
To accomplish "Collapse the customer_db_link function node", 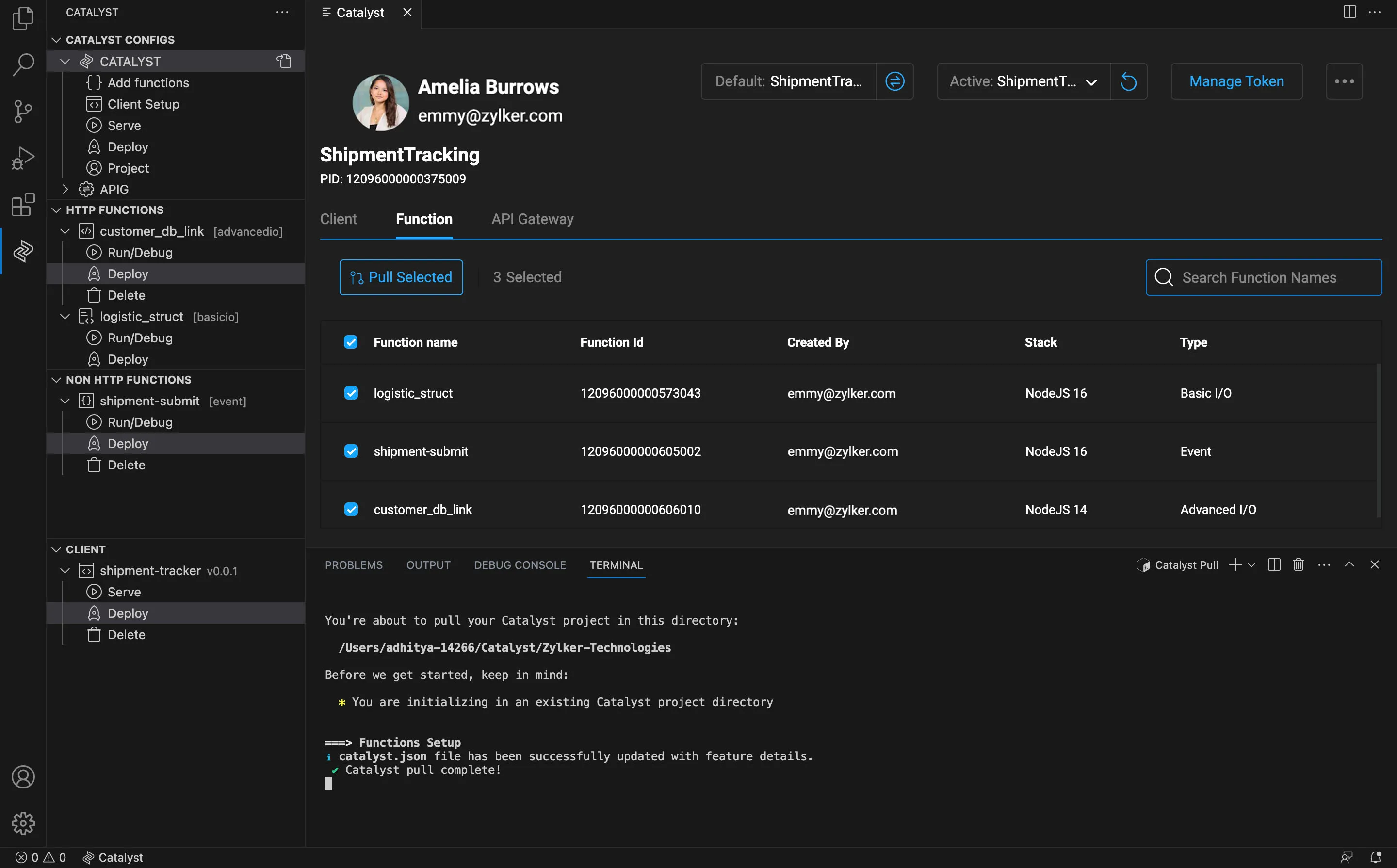I will coord(65,231).
